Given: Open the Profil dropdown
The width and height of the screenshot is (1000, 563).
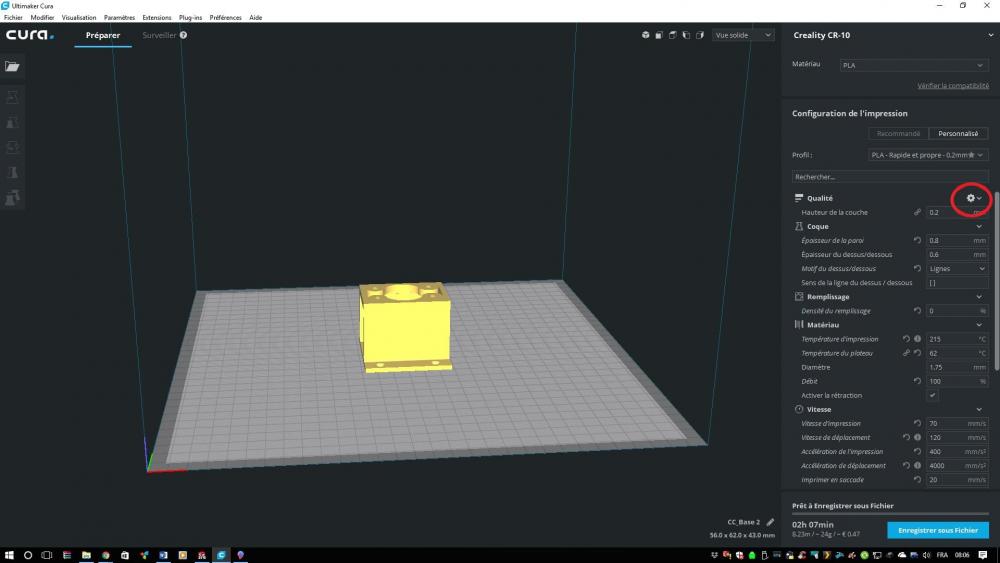Looking at the screenshot, I should pyautogui.click(x=928, y=155).
